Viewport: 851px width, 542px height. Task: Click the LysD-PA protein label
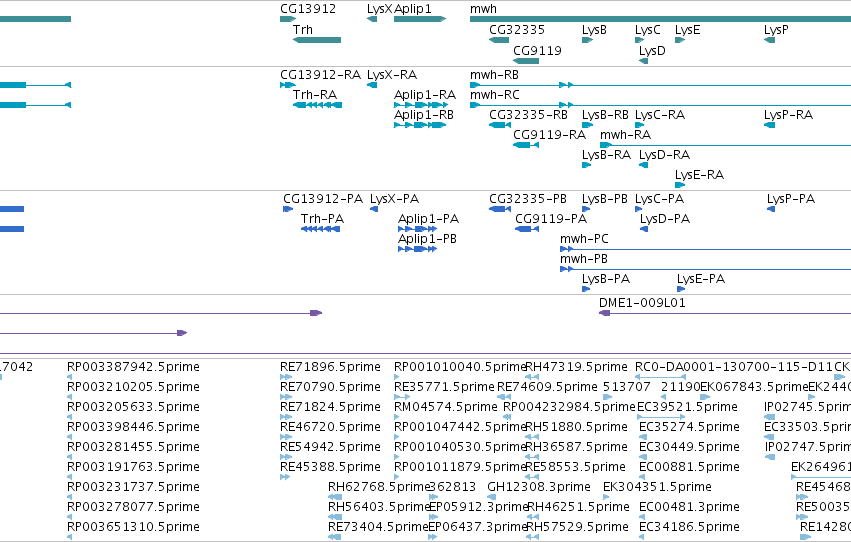click(x=665, y=219)
